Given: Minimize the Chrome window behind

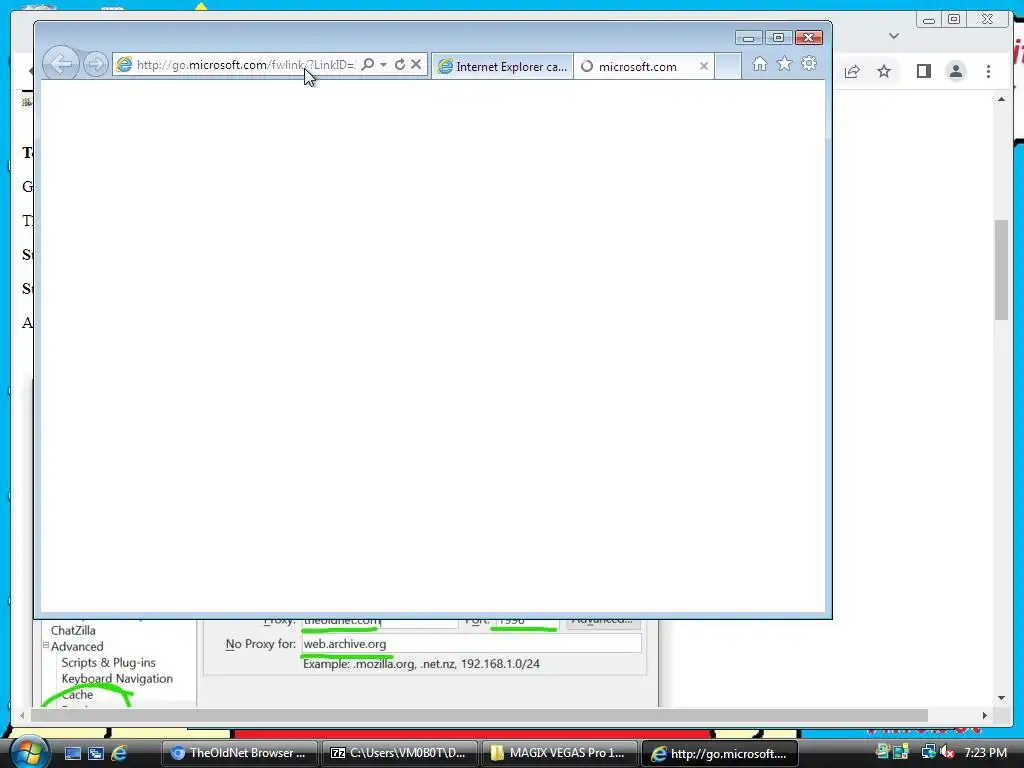Looking at the screenshot, I should (929, 20).
